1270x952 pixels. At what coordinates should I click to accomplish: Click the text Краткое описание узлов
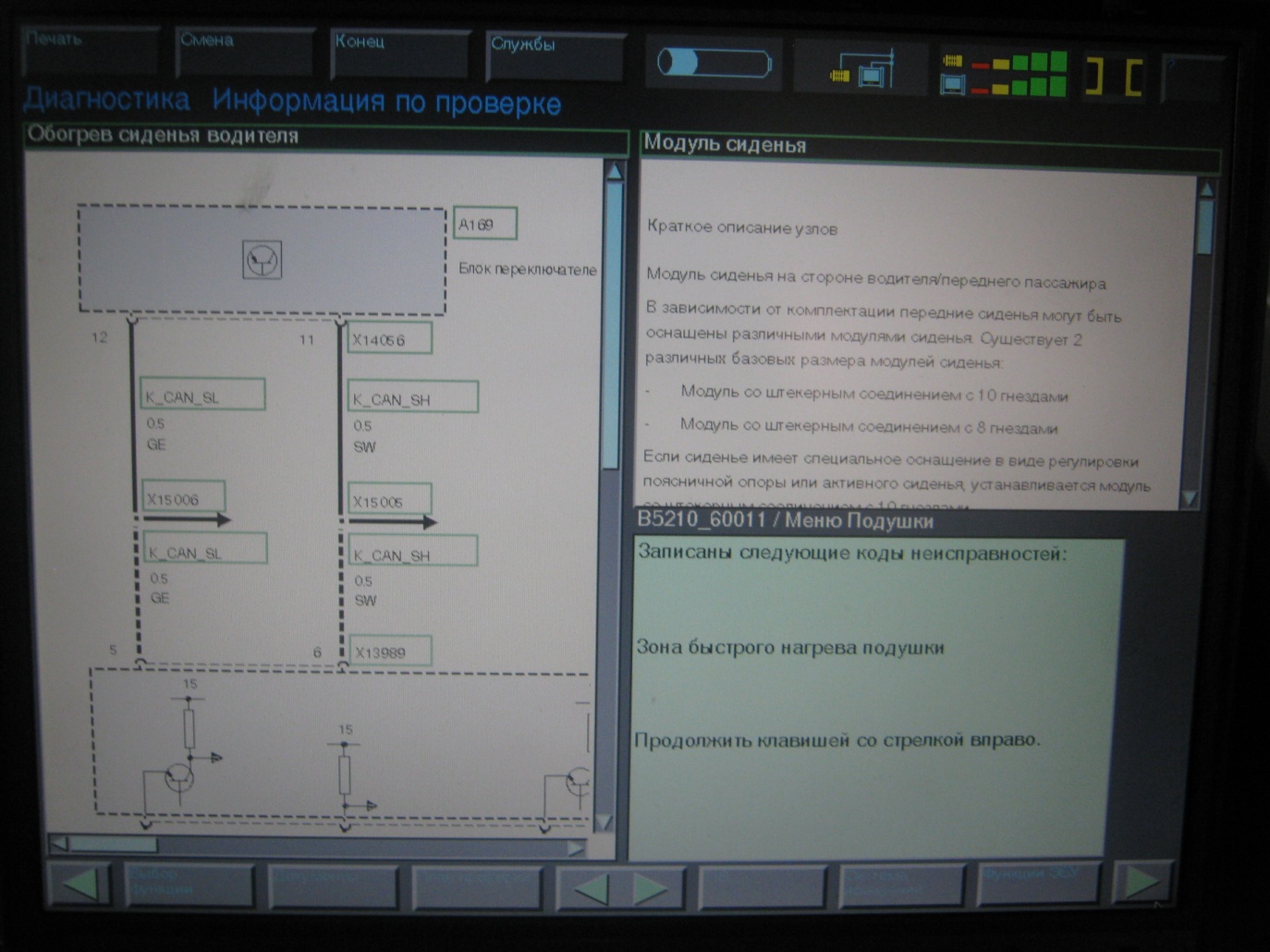[742, 227]
